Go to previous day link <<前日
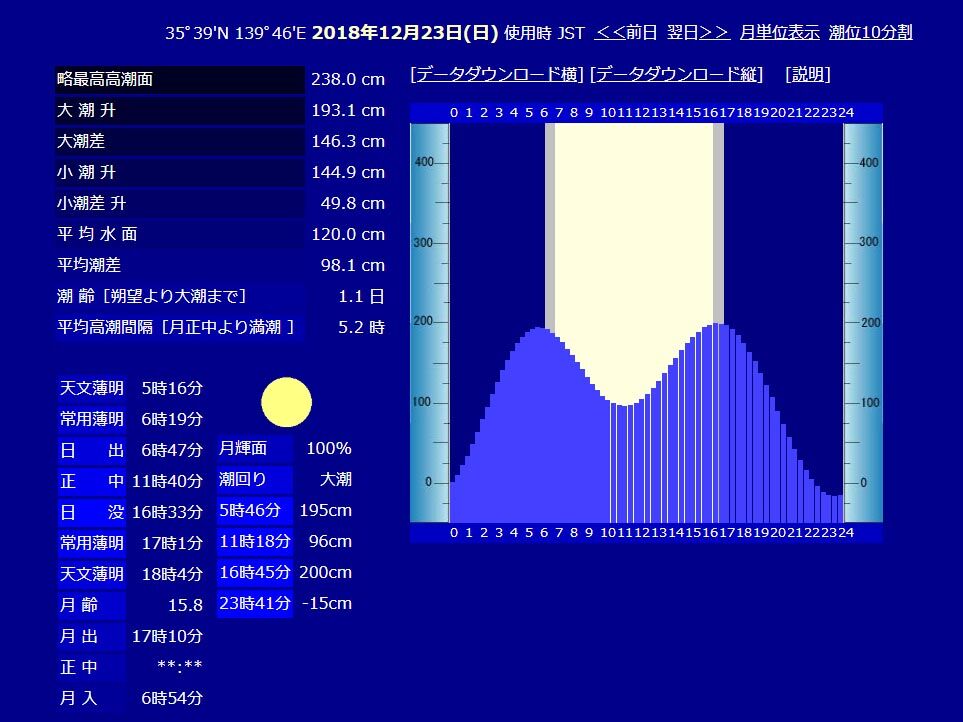 (625, 32)
